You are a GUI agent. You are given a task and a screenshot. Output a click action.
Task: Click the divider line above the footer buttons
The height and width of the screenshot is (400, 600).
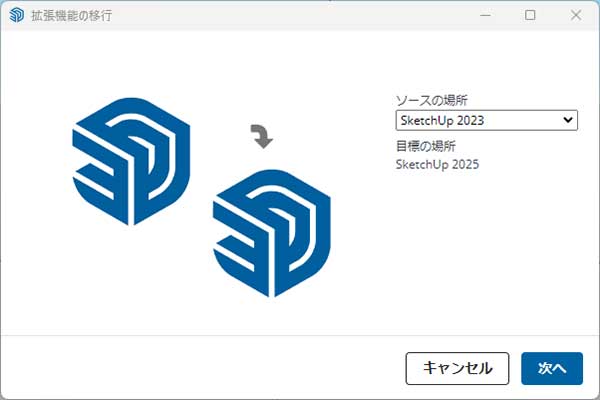[x=300, y=335]
